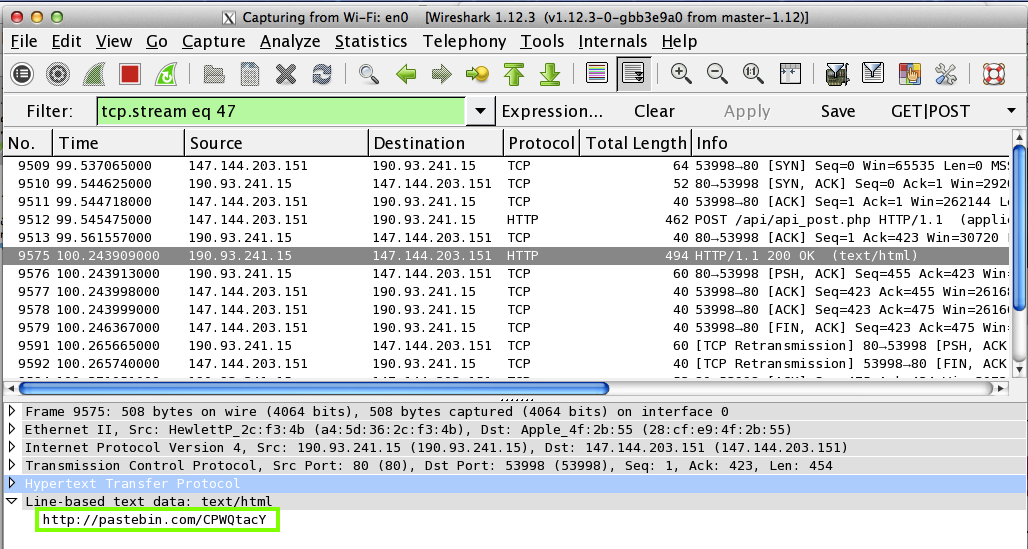Close the capture file X icon
This screenshot has width=1028, height=549.
tap(286, 74)
